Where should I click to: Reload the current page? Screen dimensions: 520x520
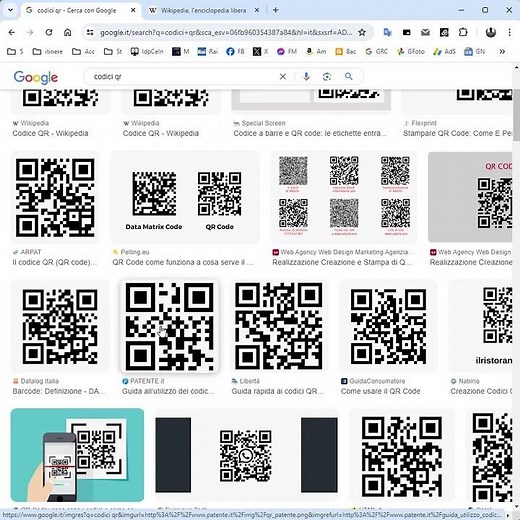coord(49,32)
